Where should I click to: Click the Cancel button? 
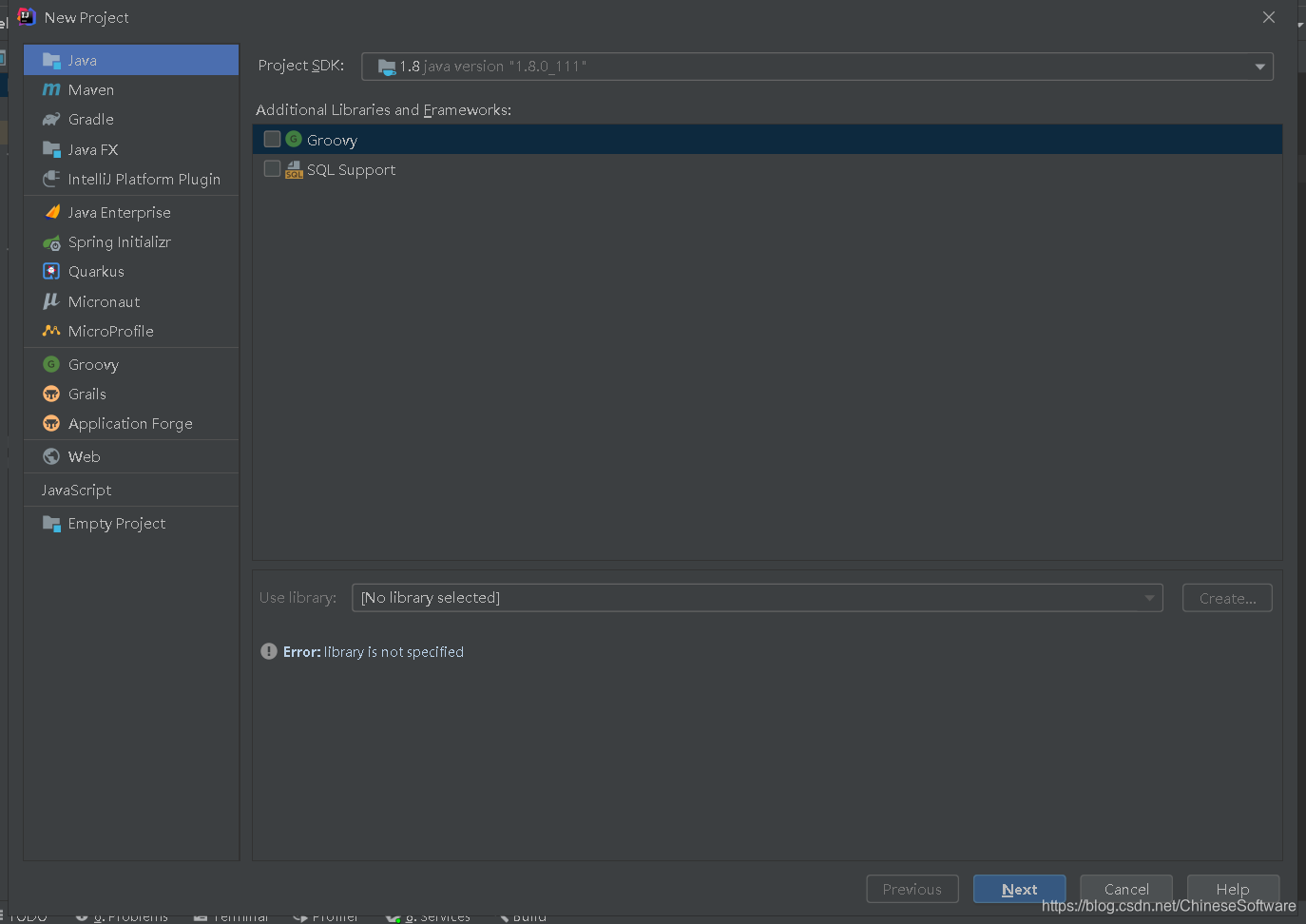1126,889
